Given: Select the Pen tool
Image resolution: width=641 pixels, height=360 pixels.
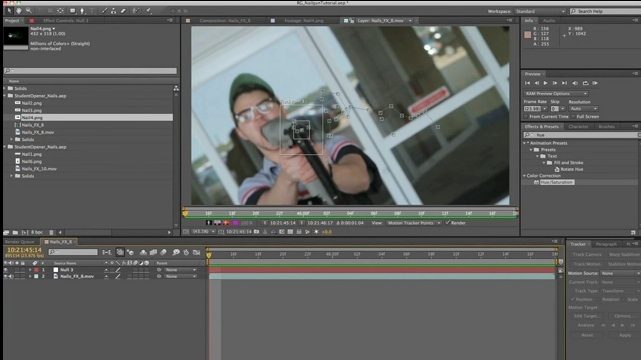Looking at the screenshot, I should pyautogui.click(x=82, y=11).
